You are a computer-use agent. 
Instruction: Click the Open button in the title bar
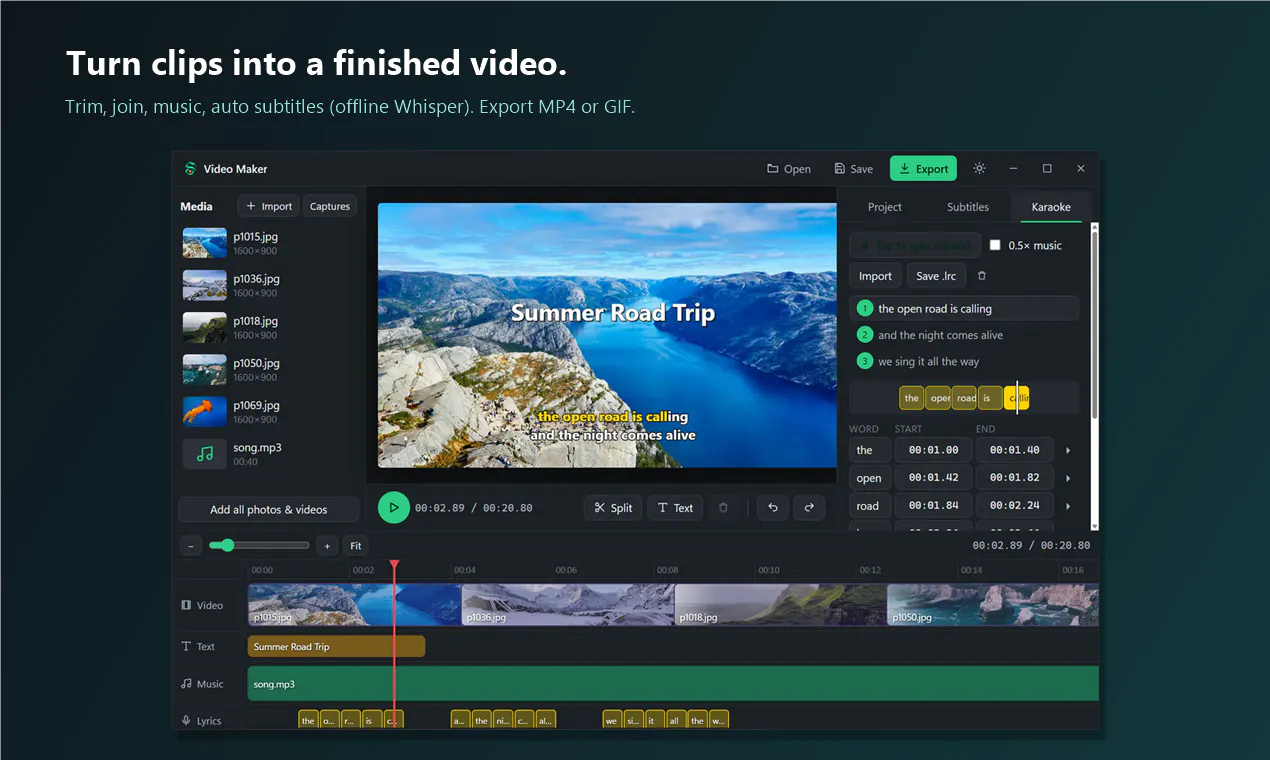[789, 169]
